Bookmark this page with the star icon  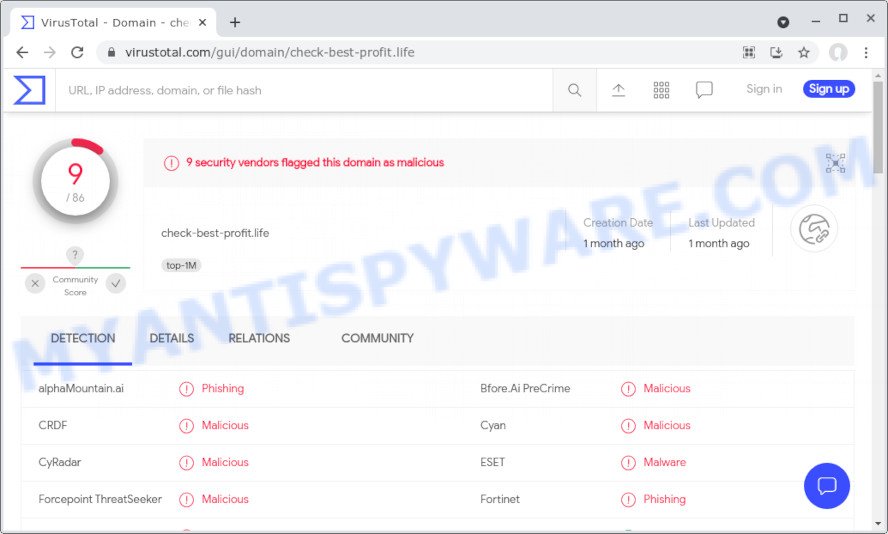pos(804,53)
